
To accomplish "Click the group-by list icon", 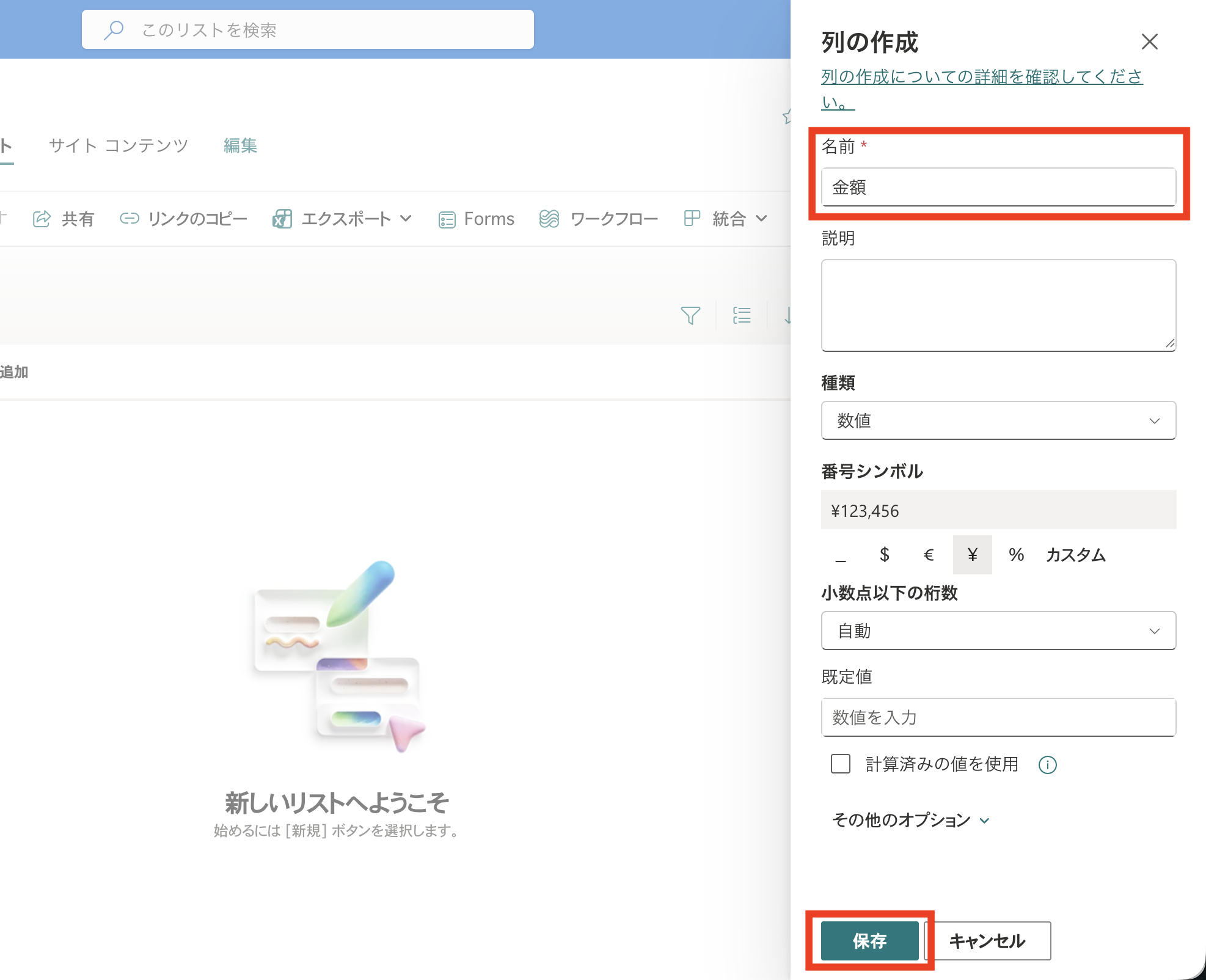I will pyautogui.click(x=742, y=315).
